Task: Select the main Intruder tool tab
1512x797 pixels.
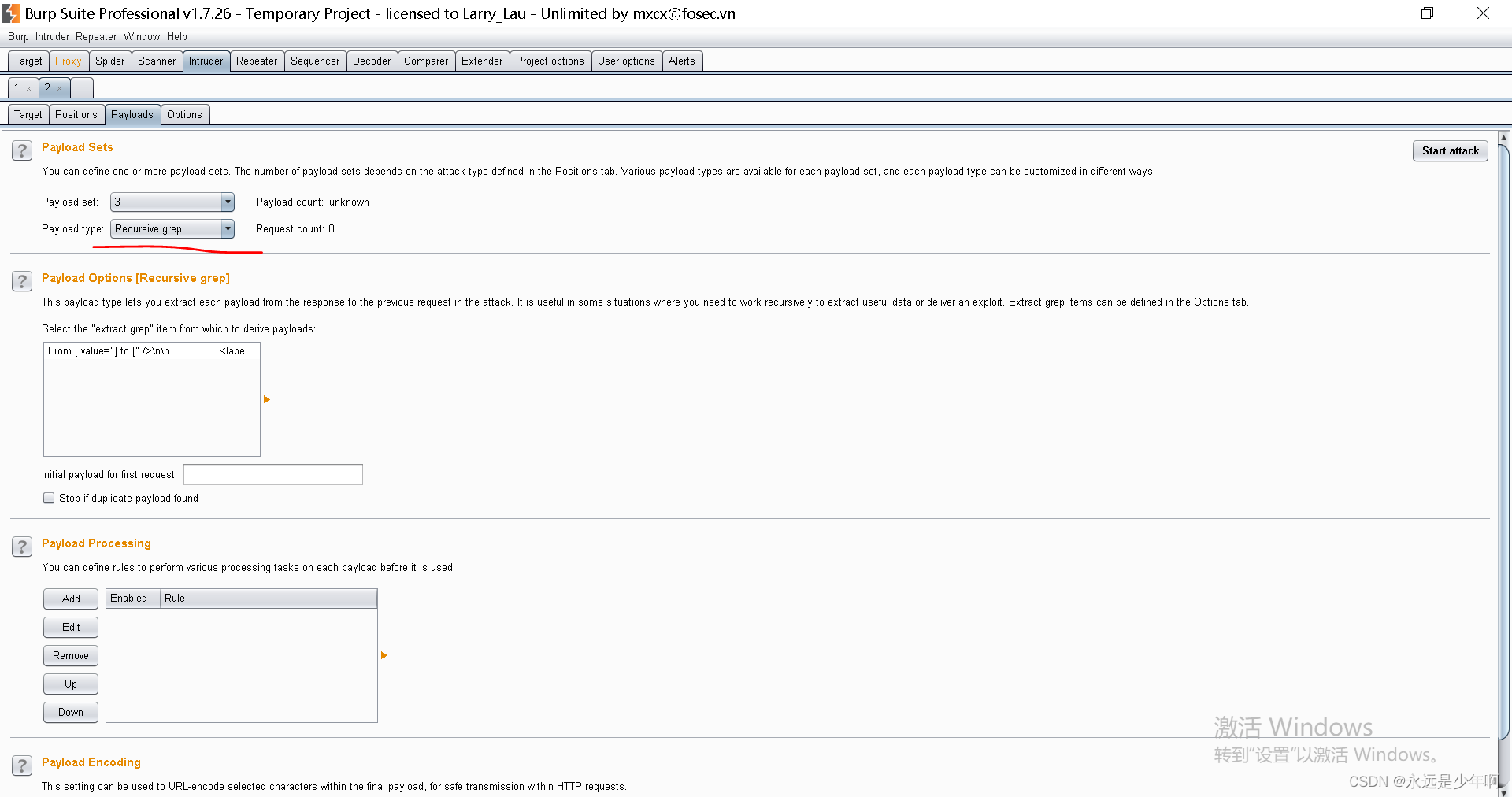Action: (206, 61)
